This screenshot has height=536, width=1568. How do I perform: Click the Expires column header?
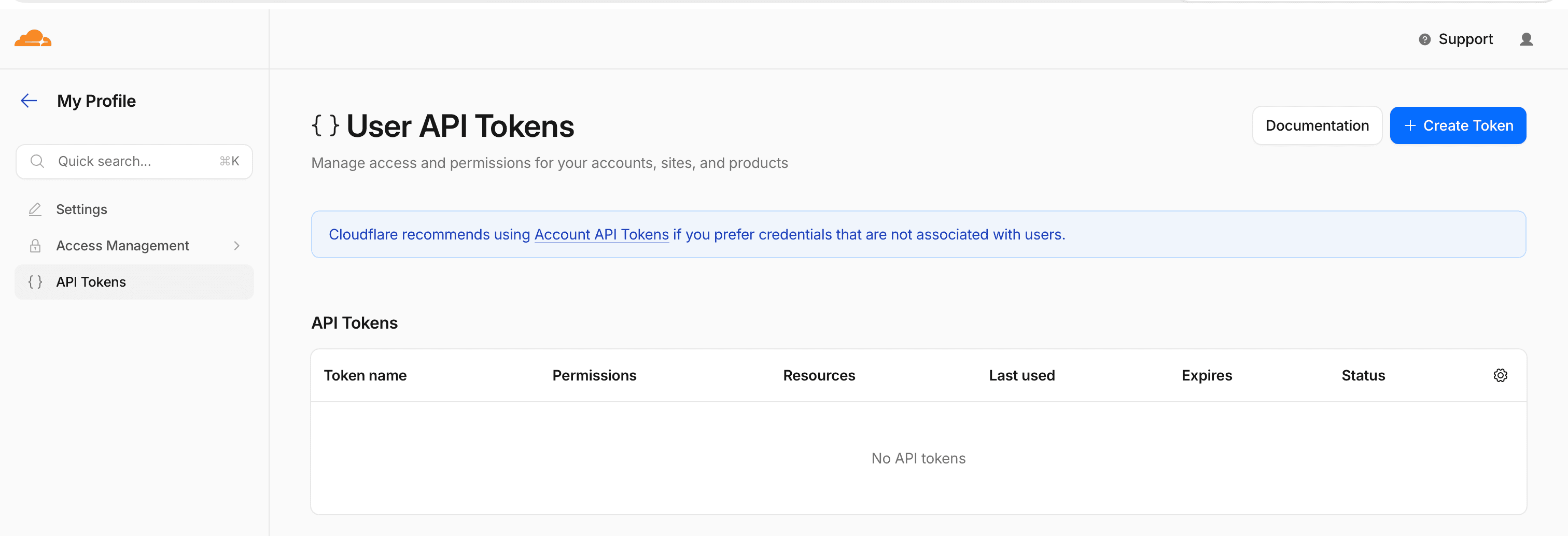click(1207, 375)
